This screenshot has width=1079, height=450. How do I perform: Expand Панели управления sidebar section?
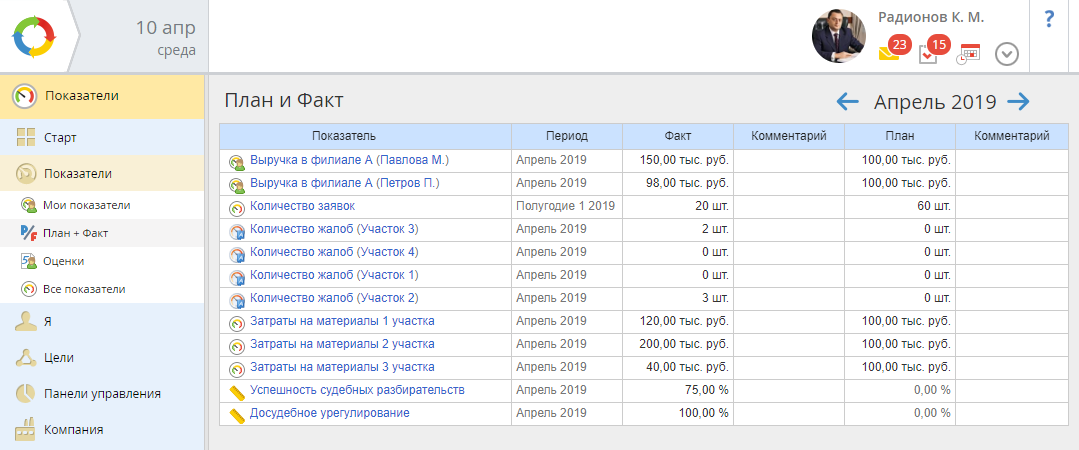pos(102,393)
